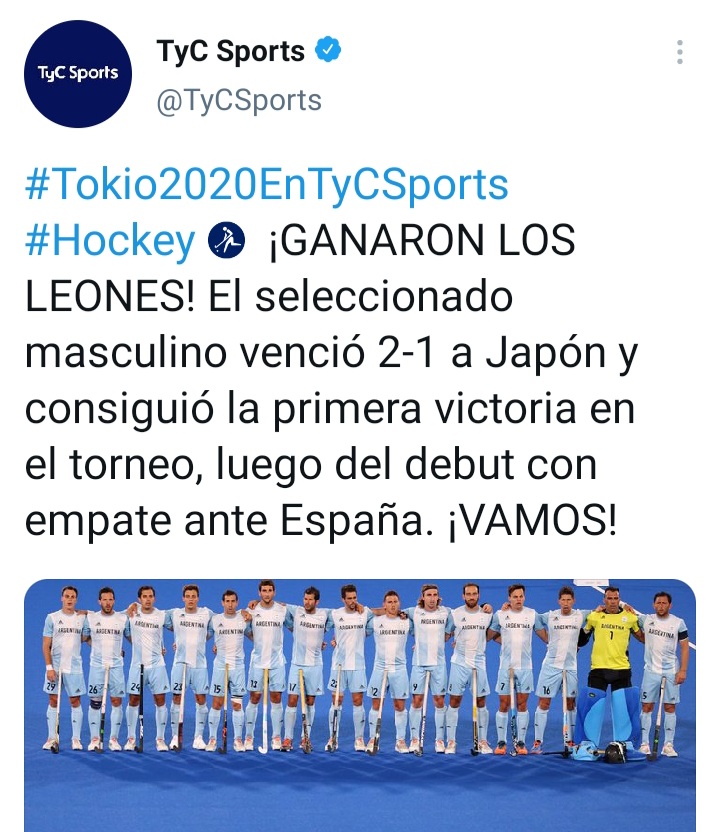Open the TyC Sports profile avatar

point(78,74)
